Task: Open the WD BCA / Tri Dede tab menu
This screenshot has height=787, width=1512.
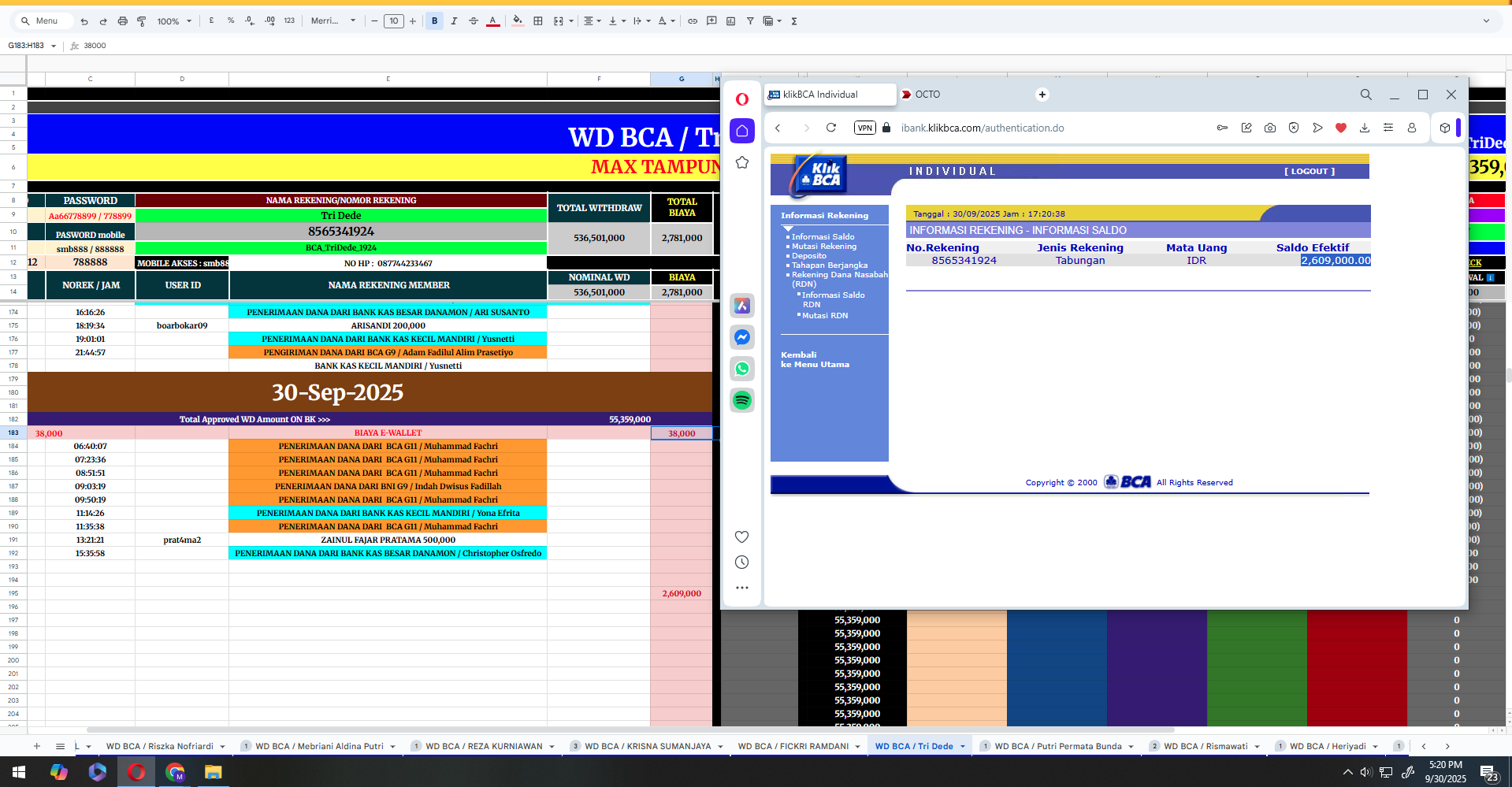Action: (x=963, y=746)
